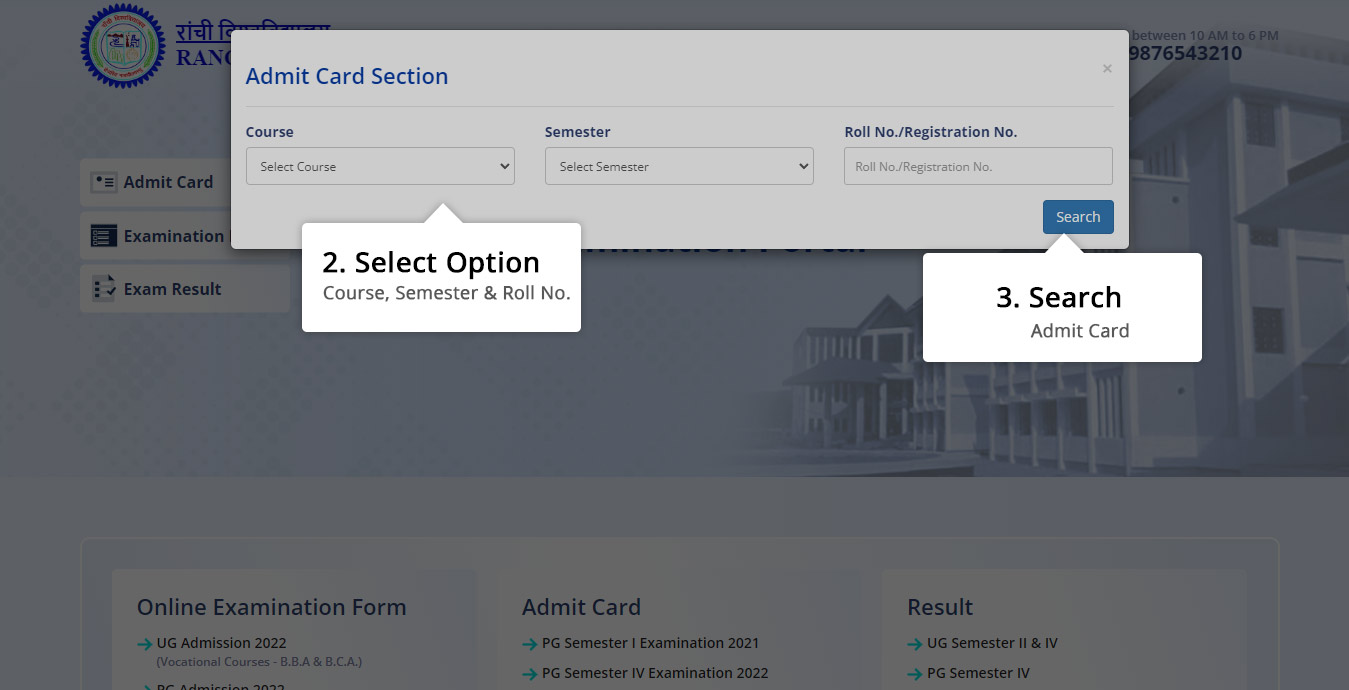Image resolution: width=1349 pixels, height=690 pixels.
Task: Click the helpline phone number 9876543210
Action: click(1185, 54)
